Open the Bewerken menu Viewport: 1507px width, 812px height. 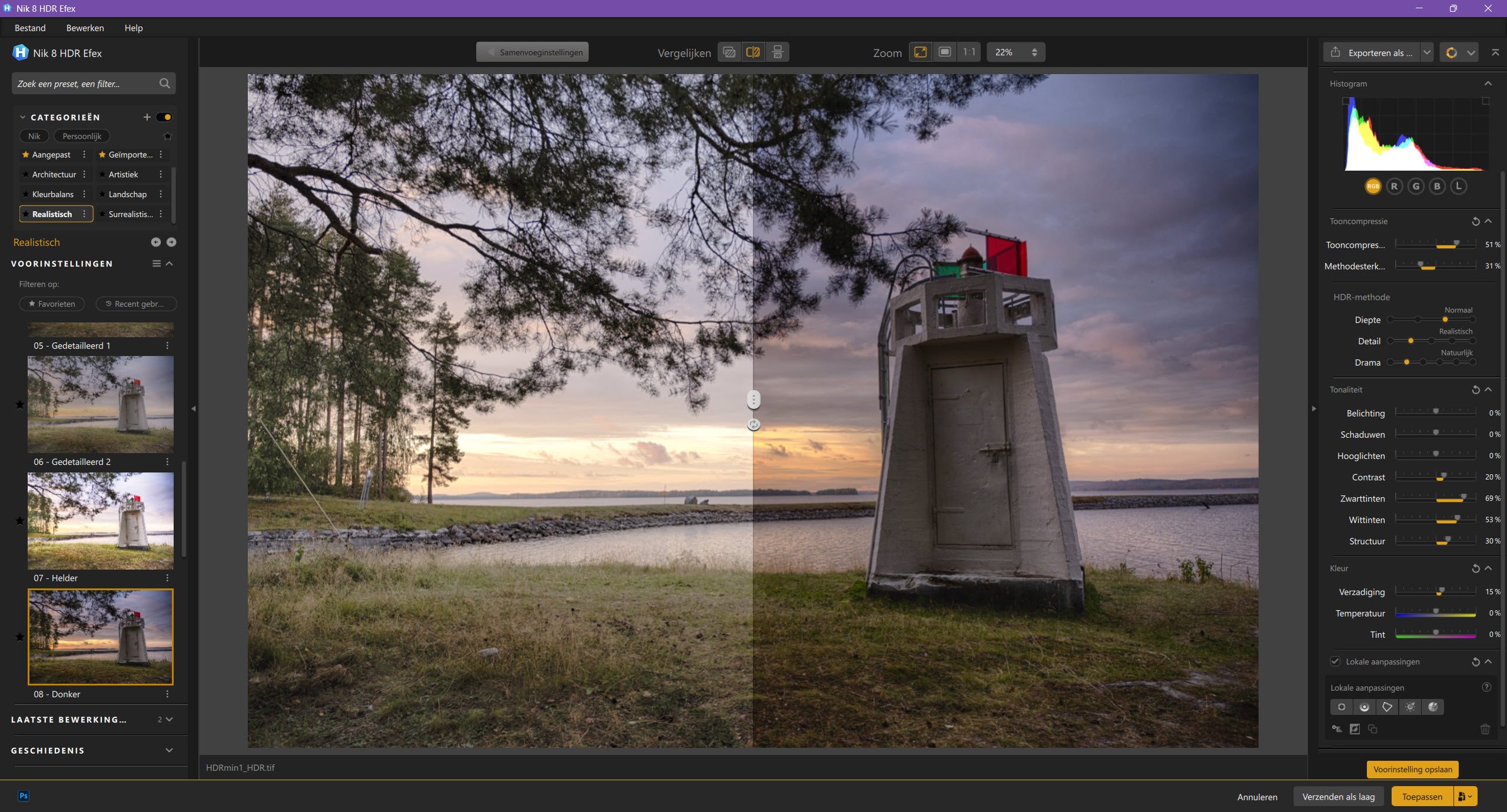(x=85, y=28)
